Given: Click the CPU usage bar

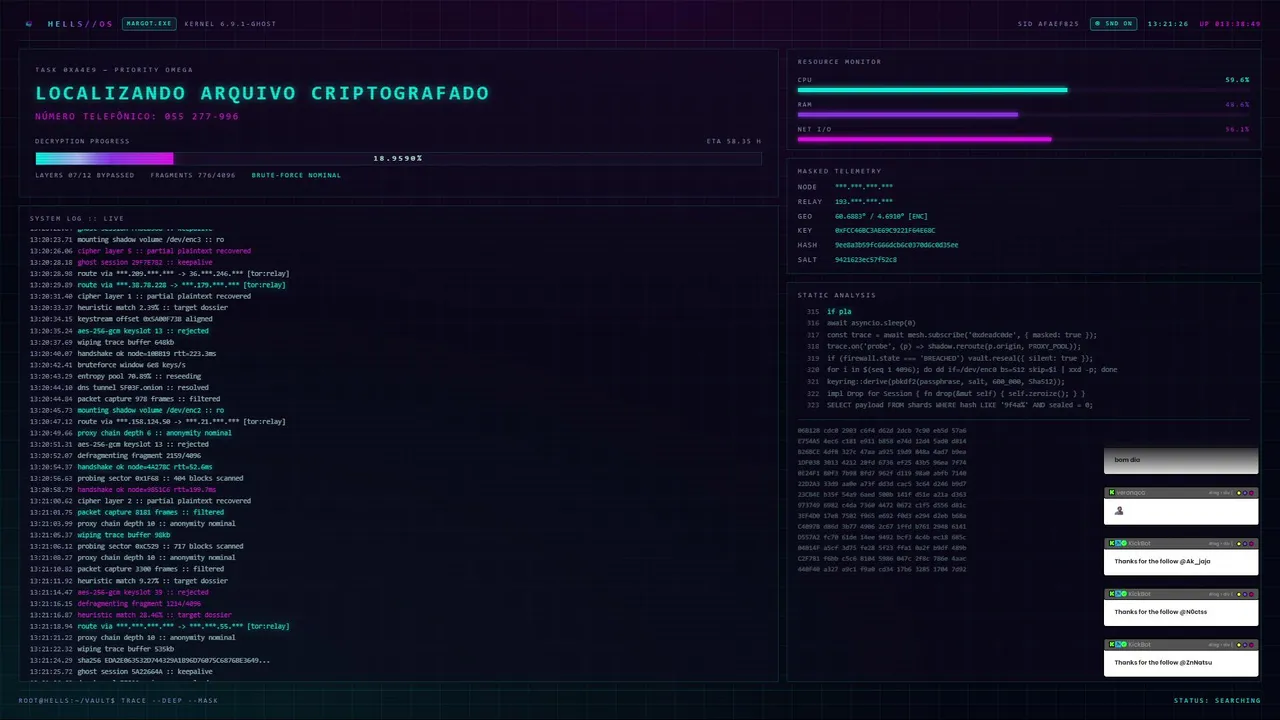Looking at the screenshot, I should click(1023, 90).
